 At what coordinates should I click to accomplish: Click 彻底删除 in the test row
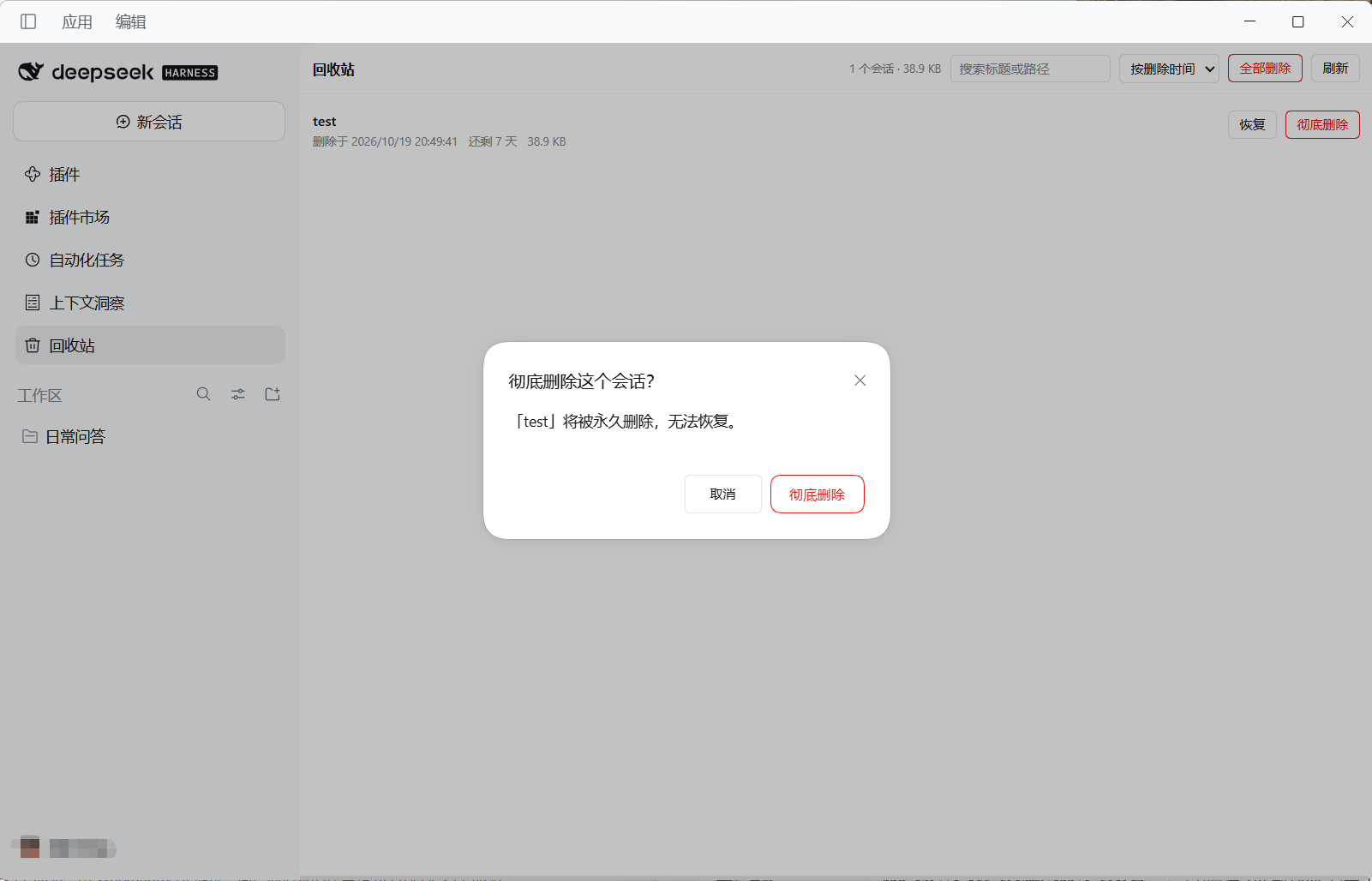[1322, 125]
